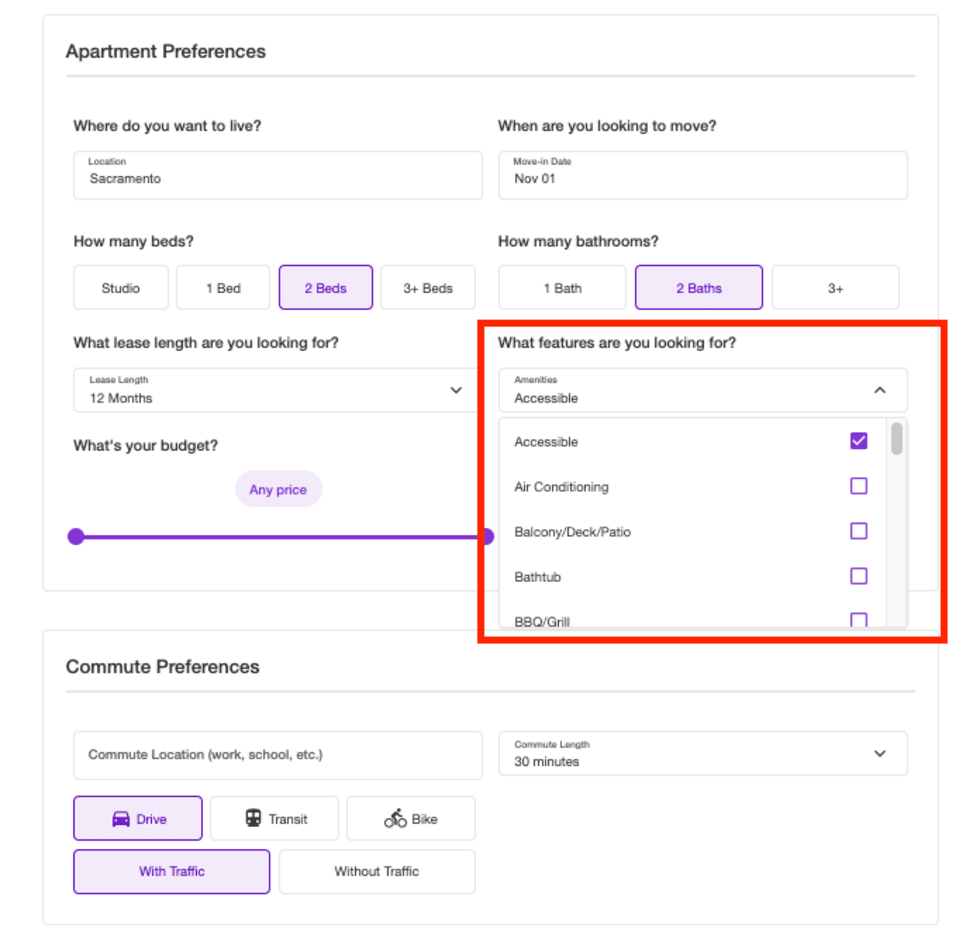
Task: Select the 3+ bathrooms option
Action: [836, 288]
